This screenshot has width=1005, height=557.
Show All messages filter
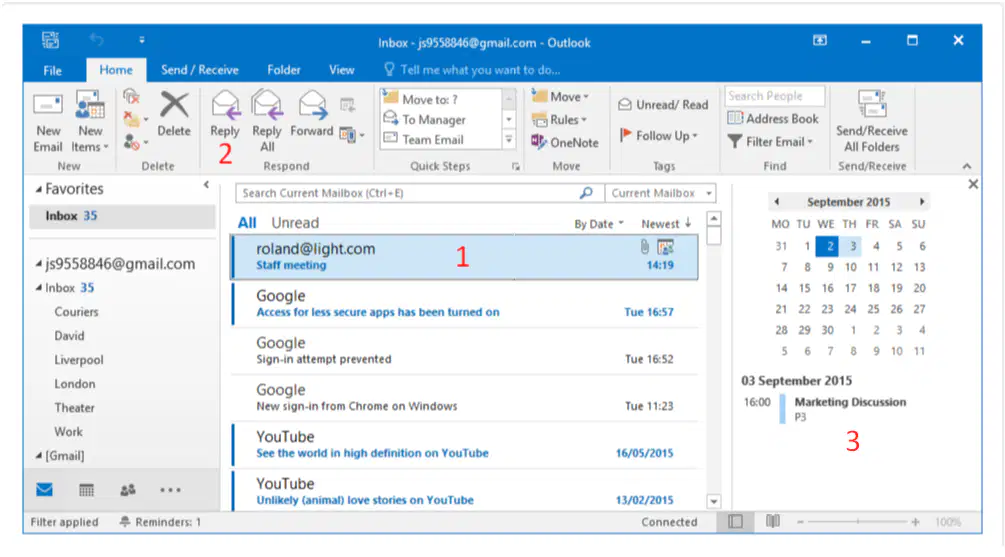coord(247,223)
